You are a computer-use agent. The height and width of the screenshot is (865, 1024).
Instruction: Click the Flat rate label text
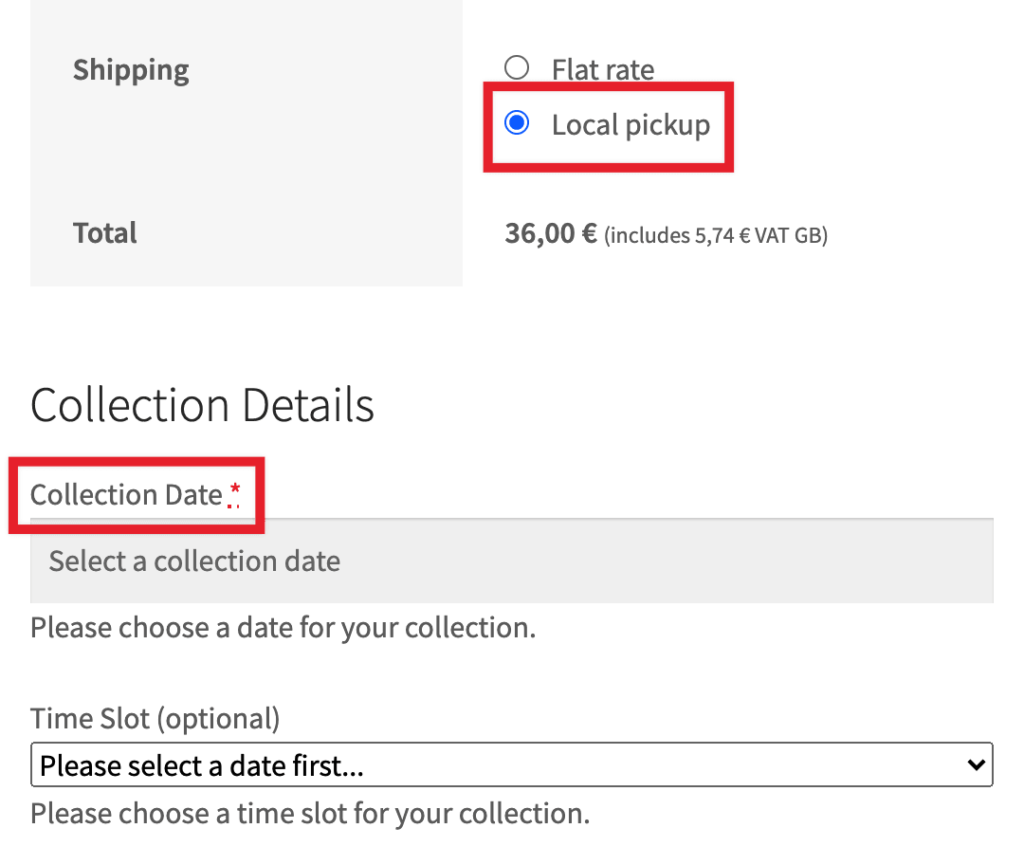(603, 70)
